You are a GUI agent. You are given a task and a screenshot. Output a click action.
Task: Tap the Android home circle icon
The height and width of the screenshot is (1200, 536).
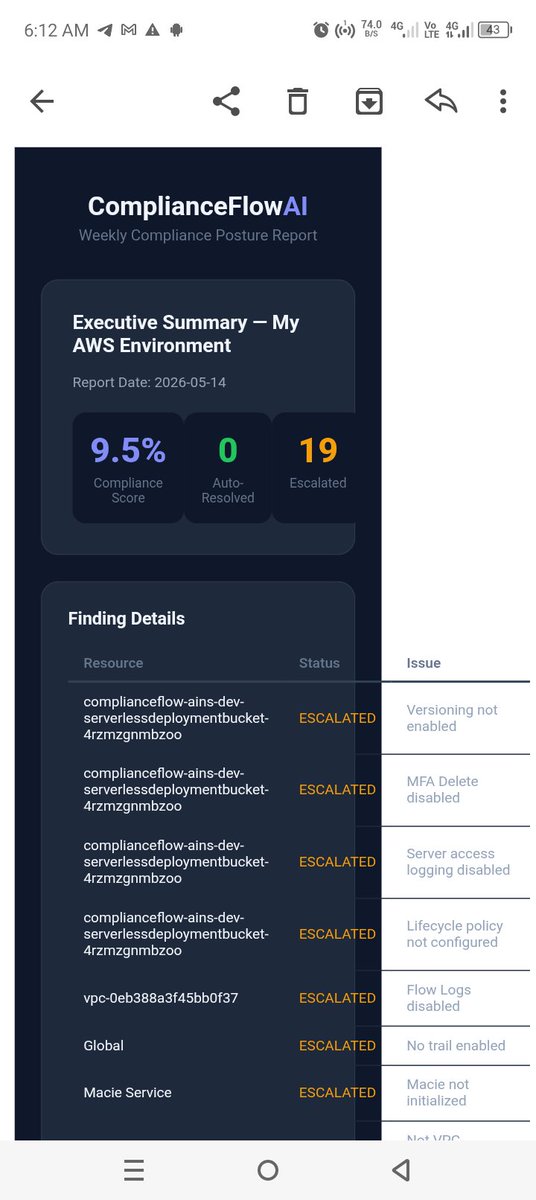[267, 1170]
